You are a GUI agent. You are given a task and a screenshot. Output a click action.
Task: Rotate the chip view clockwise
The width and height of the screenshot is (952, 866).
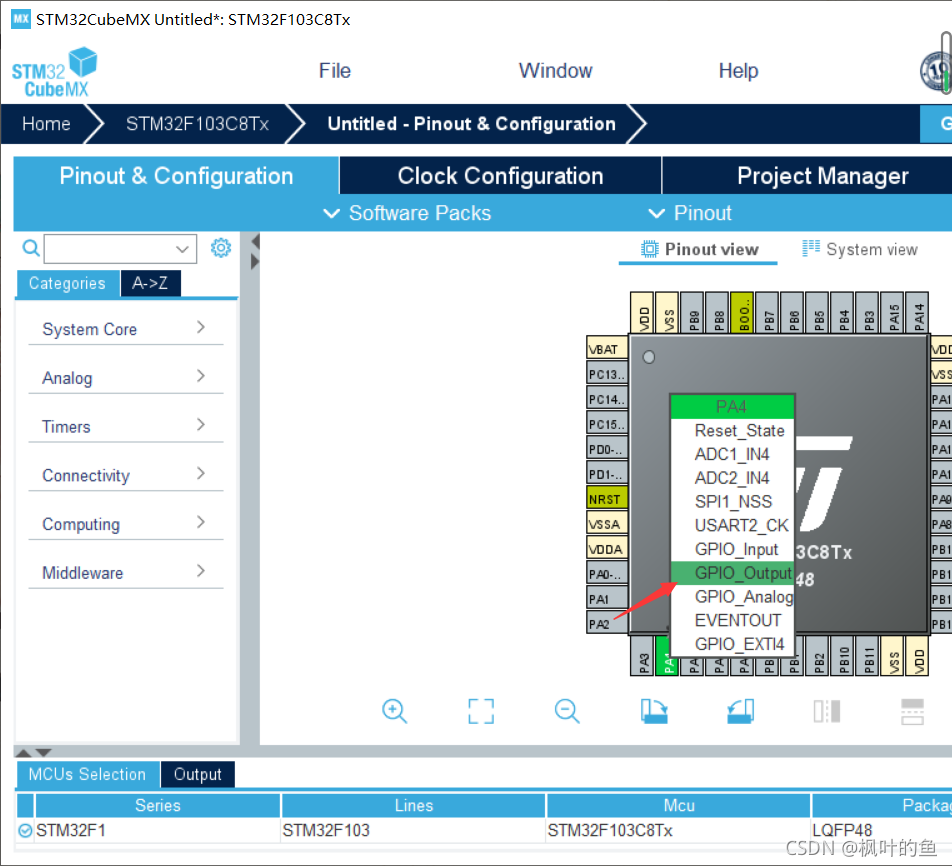point(654,711)
